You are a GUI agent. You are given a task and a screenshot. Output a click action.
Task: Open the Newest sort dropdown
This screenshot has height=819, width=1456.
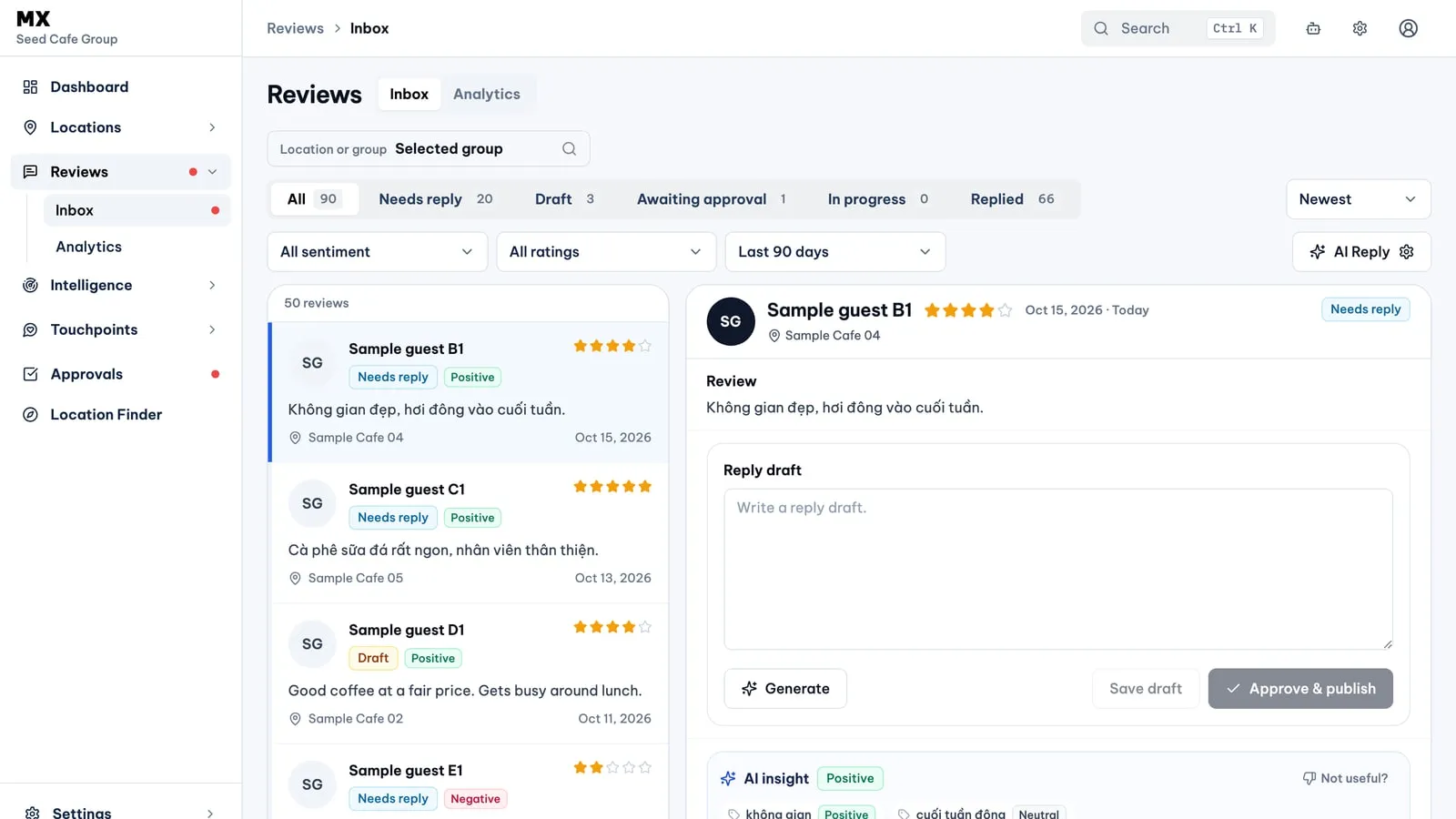1358,199
